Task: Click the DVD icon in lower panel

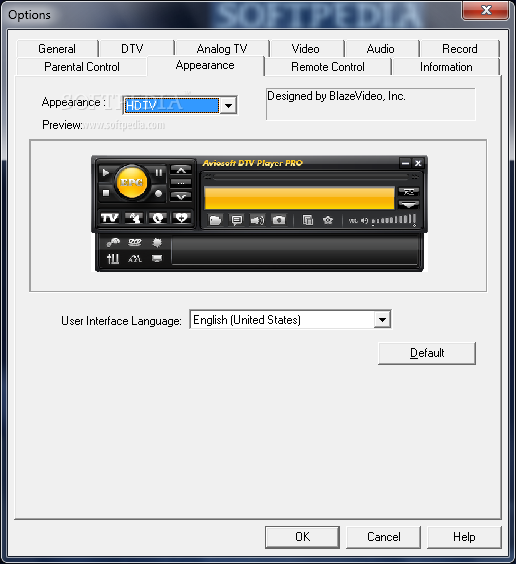Action: click(135, 242)
